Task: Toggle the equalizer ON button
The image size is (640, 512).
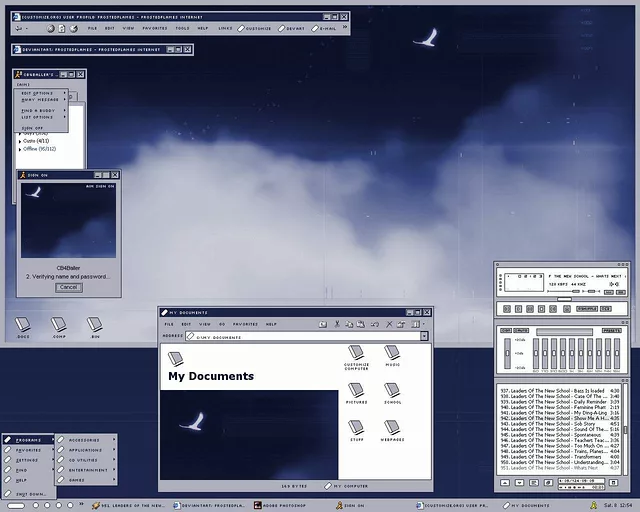Action: [505, 331]
